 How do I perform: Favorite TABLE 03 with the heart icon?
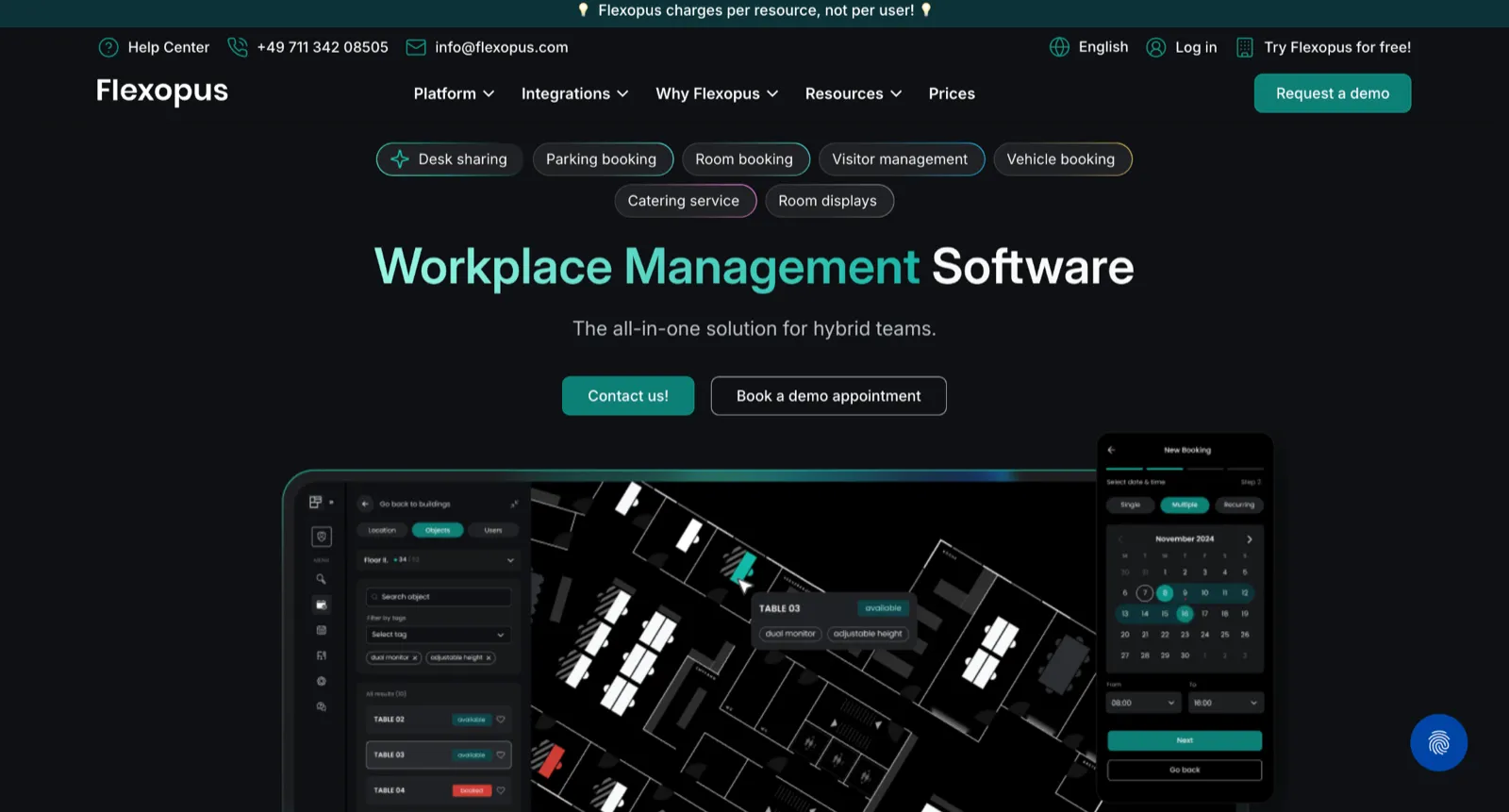click(501, 754)
